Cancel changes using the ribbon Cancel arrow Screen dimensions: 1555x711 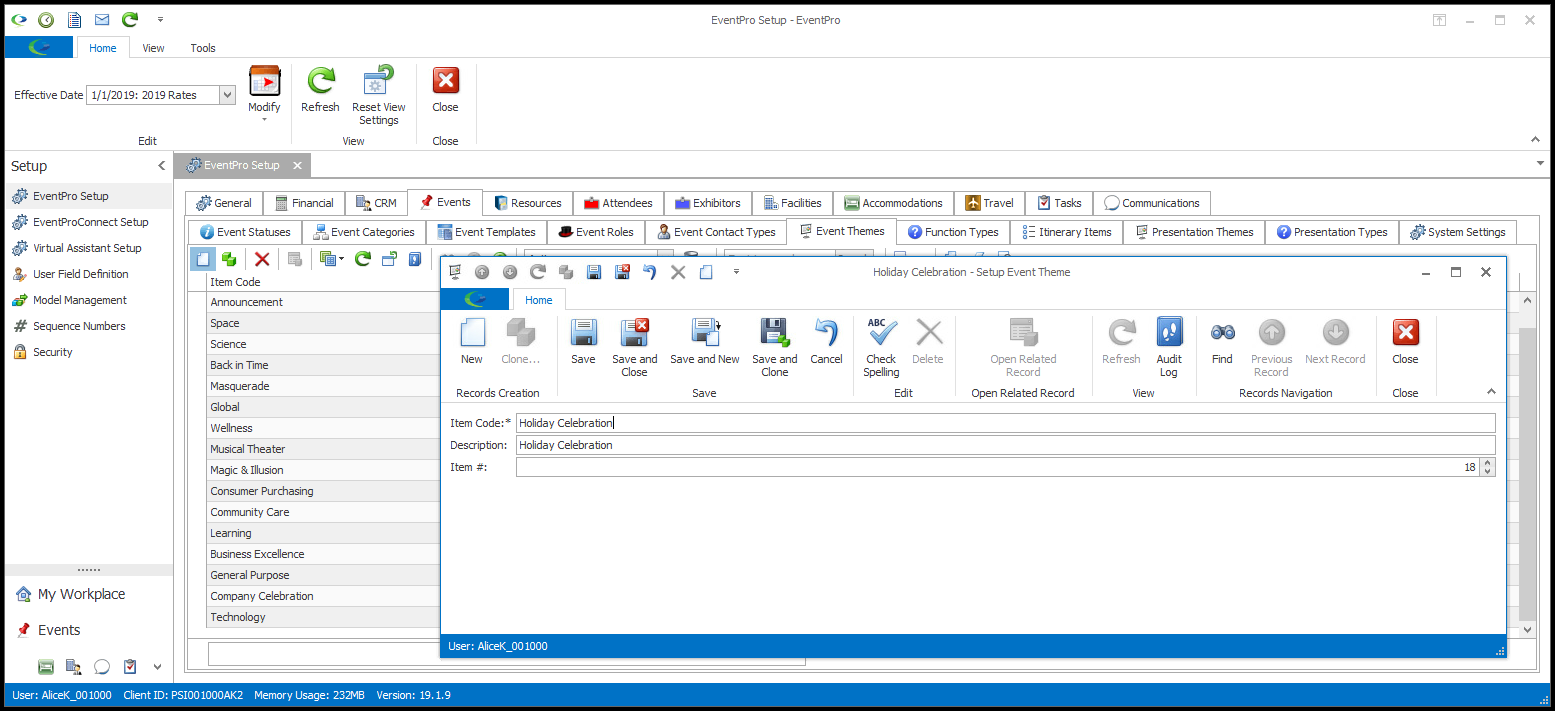coord(826,342)
